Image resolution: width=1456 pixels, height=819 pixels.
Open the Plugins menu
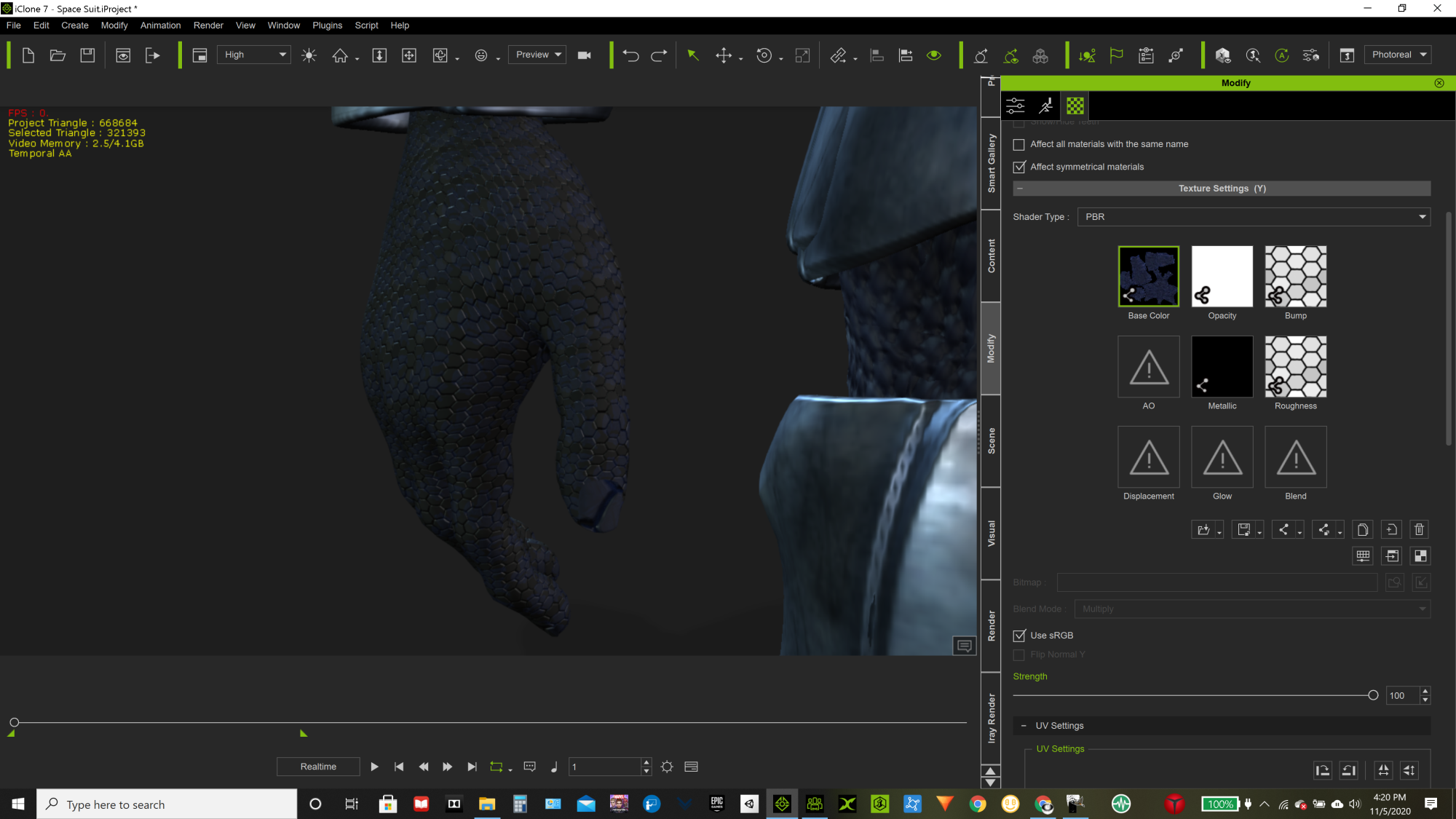point(327,25)
